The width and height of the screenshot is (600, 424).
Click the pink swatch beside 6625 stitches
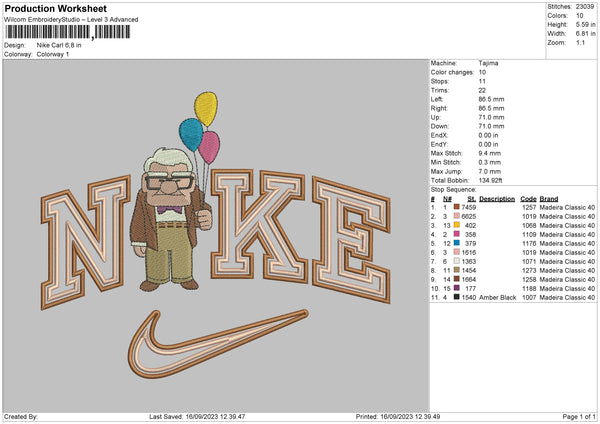[x=456, y=216]
